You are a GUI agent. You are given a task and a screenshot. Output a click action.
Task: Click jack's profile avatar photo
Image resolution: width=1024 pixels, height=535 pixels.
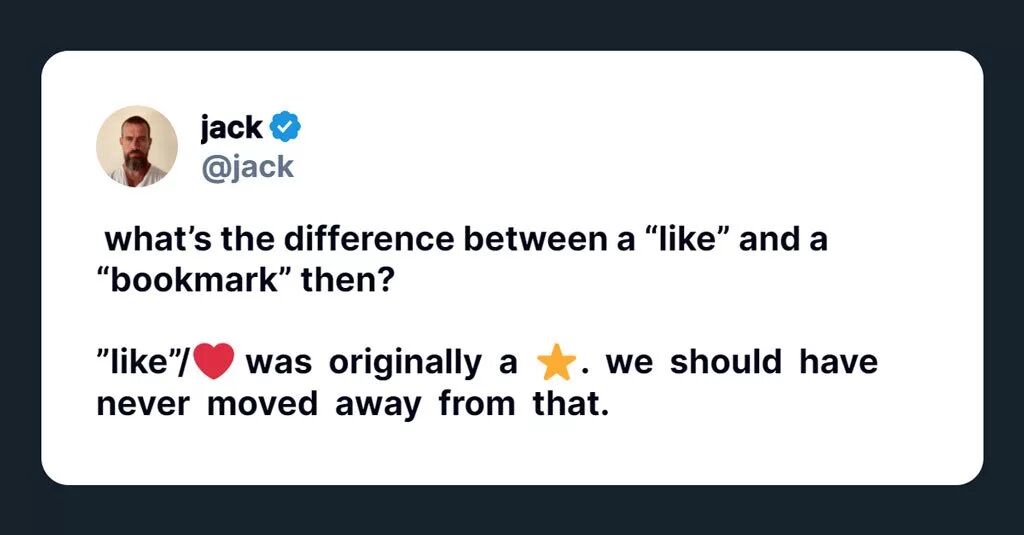137,146
